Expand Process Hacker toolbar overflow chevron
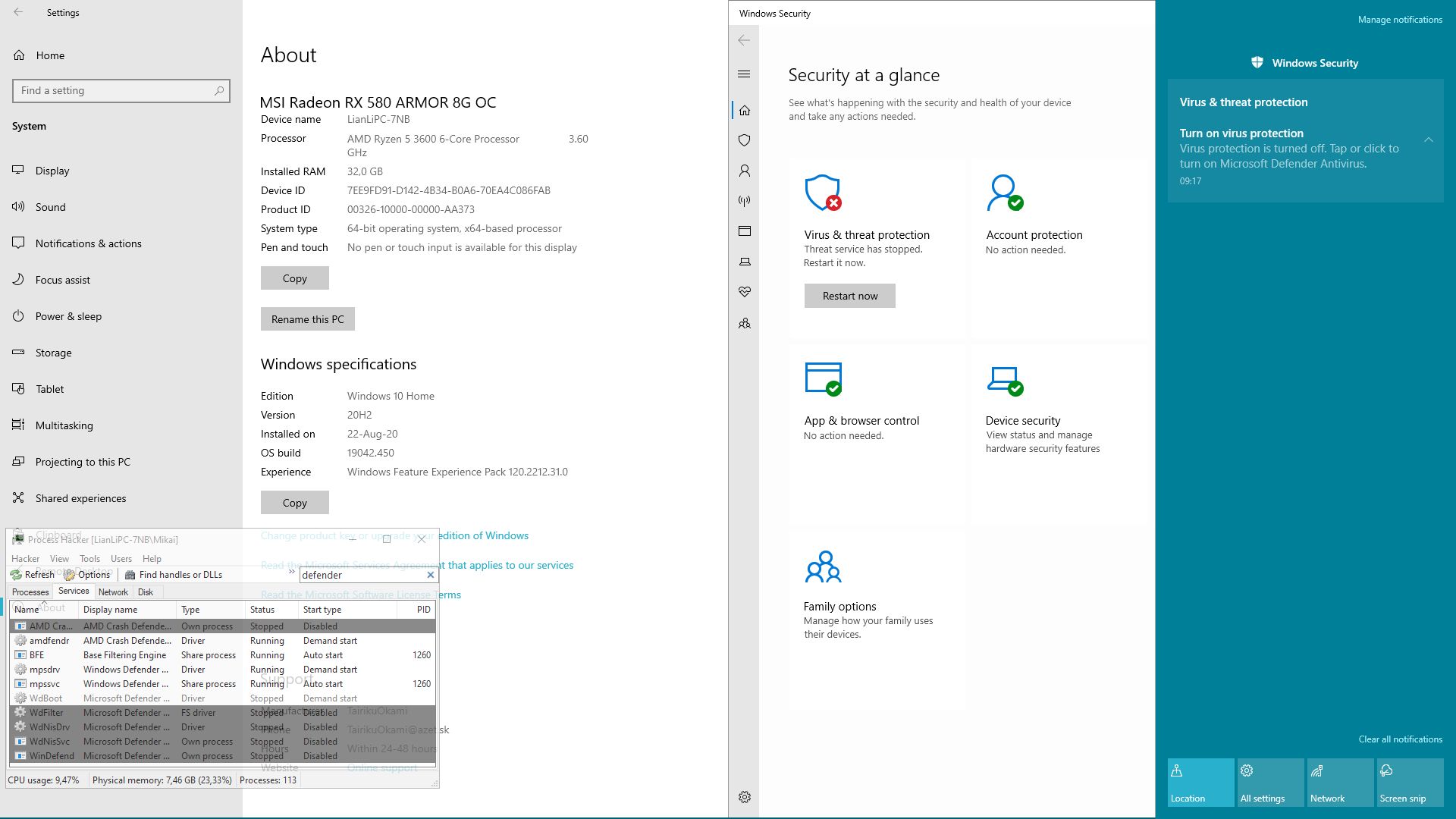Screen dimensions: 1456x819 [291, 572]
